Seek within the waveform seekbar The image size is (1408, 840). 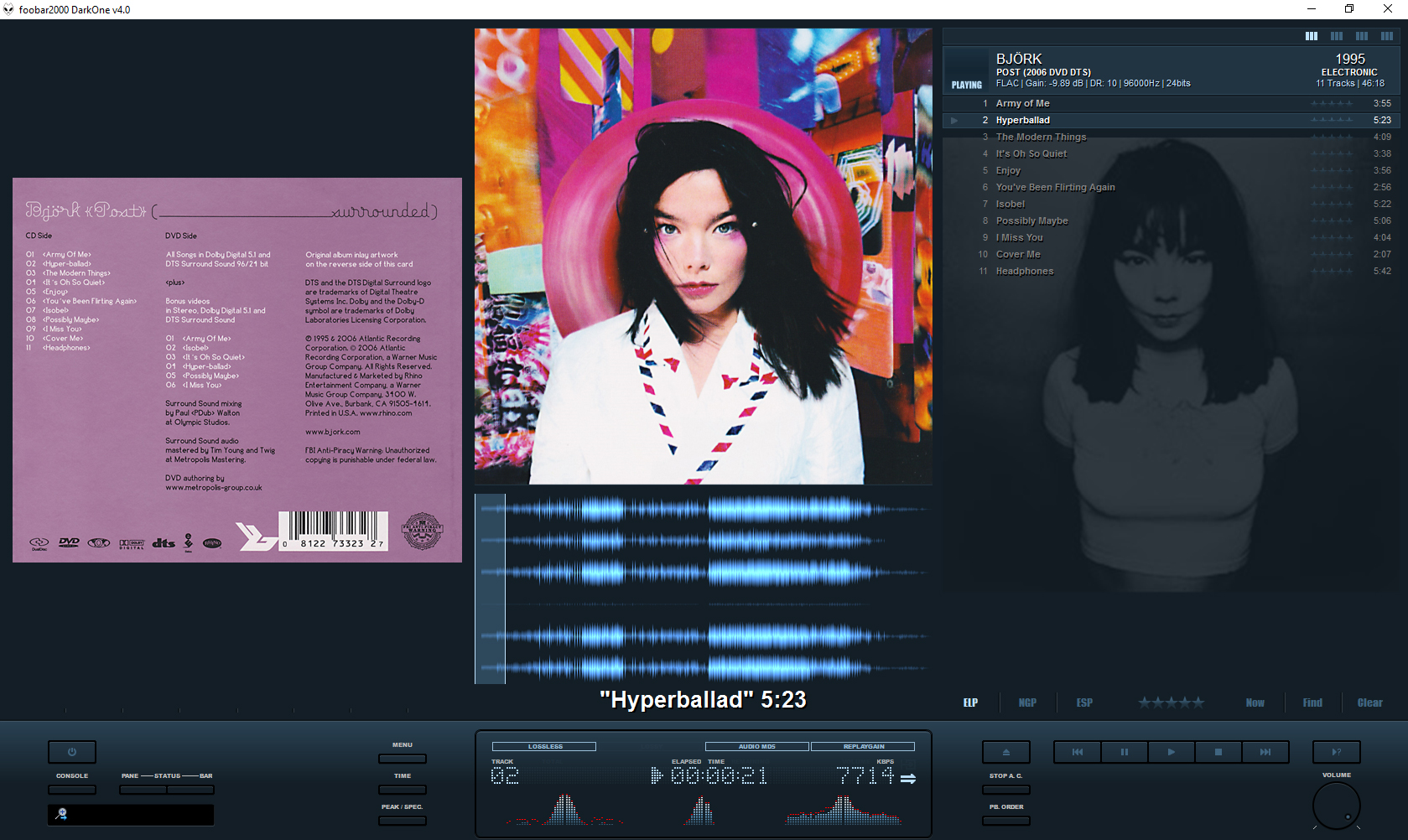tap(703, 589)
